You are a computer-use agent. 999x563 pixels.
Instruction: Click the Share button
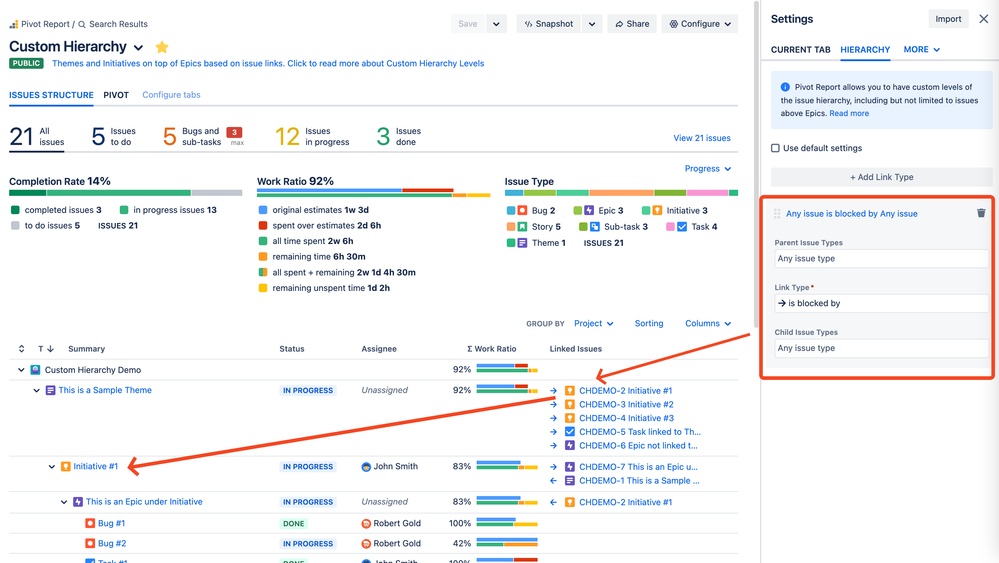632,24
